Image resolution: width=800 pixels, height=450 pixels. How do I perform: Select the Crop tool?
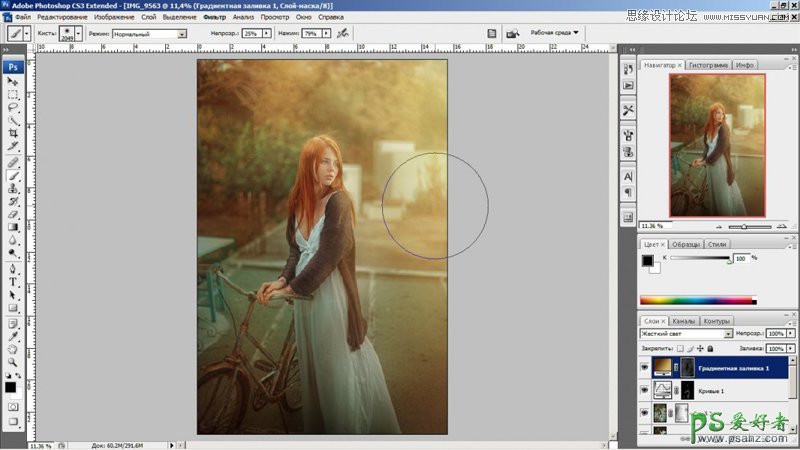pyautogui.click(x=13, y=133)
